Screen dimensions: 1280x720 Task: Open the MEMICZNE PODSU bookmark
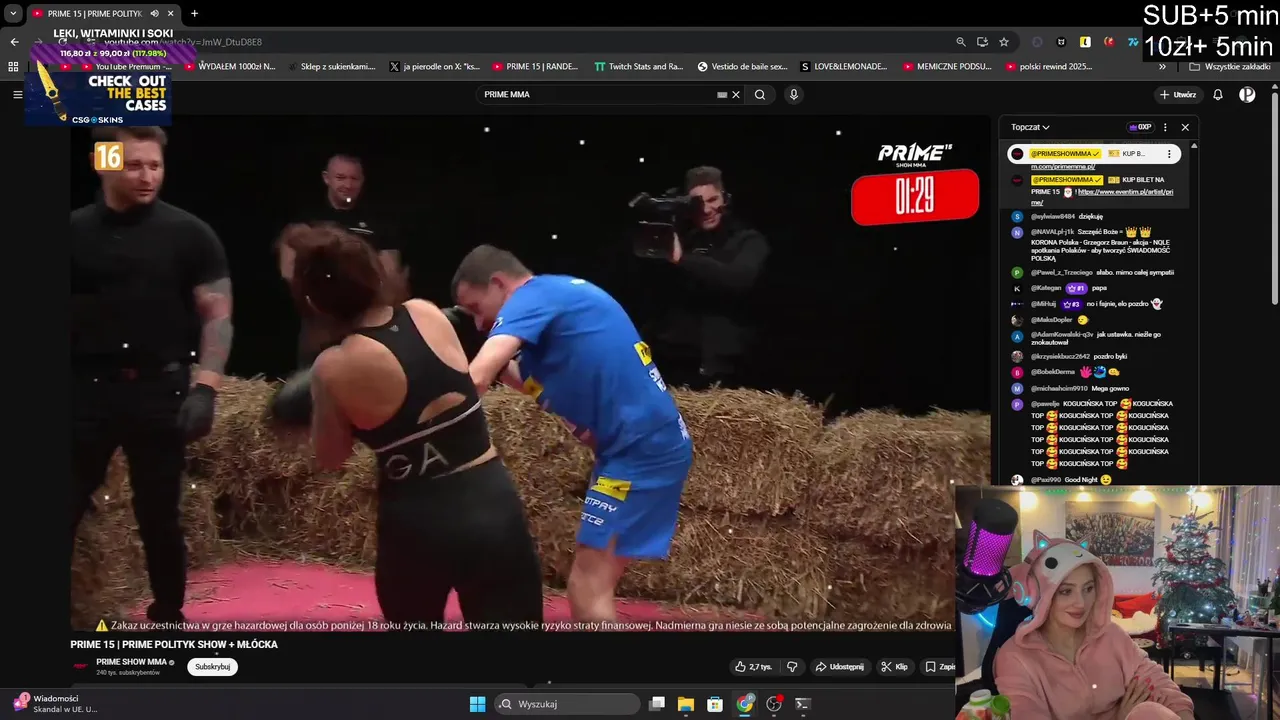click(947, 67)
